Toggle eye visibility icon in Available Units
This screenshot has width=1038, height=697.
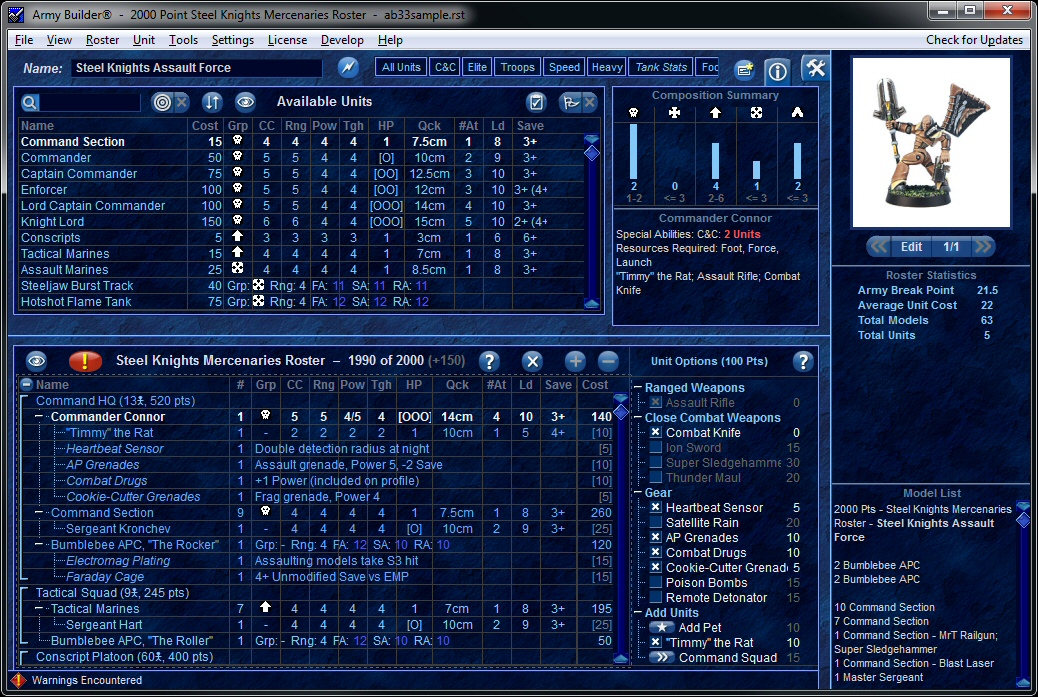click(x=245, y=102)
